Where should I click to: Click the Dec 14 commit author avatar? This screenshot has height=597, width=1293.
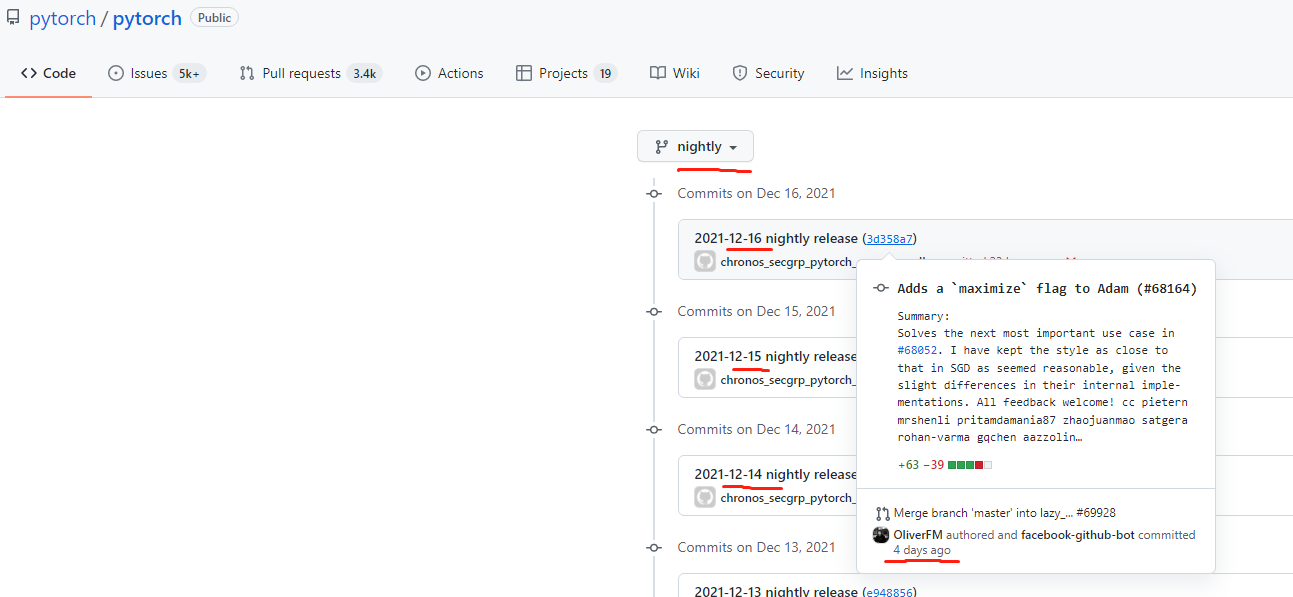pos(705,497)
